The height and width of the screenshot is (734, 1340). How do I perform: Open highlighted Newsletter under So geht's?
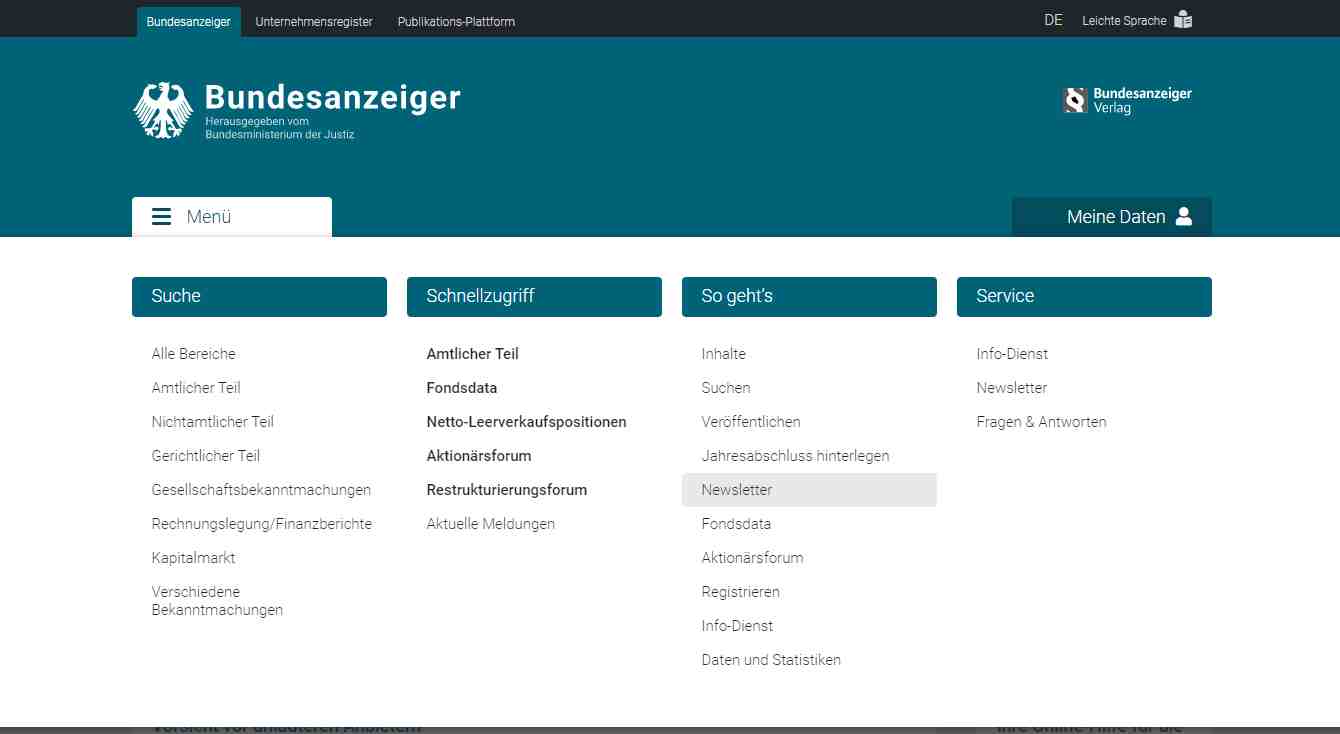click(809, 490)
